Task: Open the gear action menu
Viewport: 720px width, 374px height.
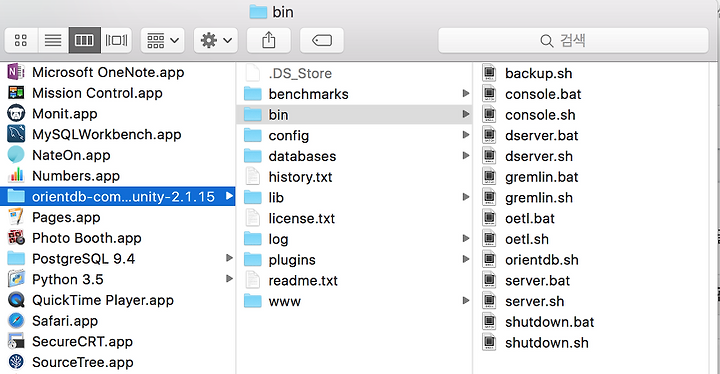Action: [x=216, y=40]
